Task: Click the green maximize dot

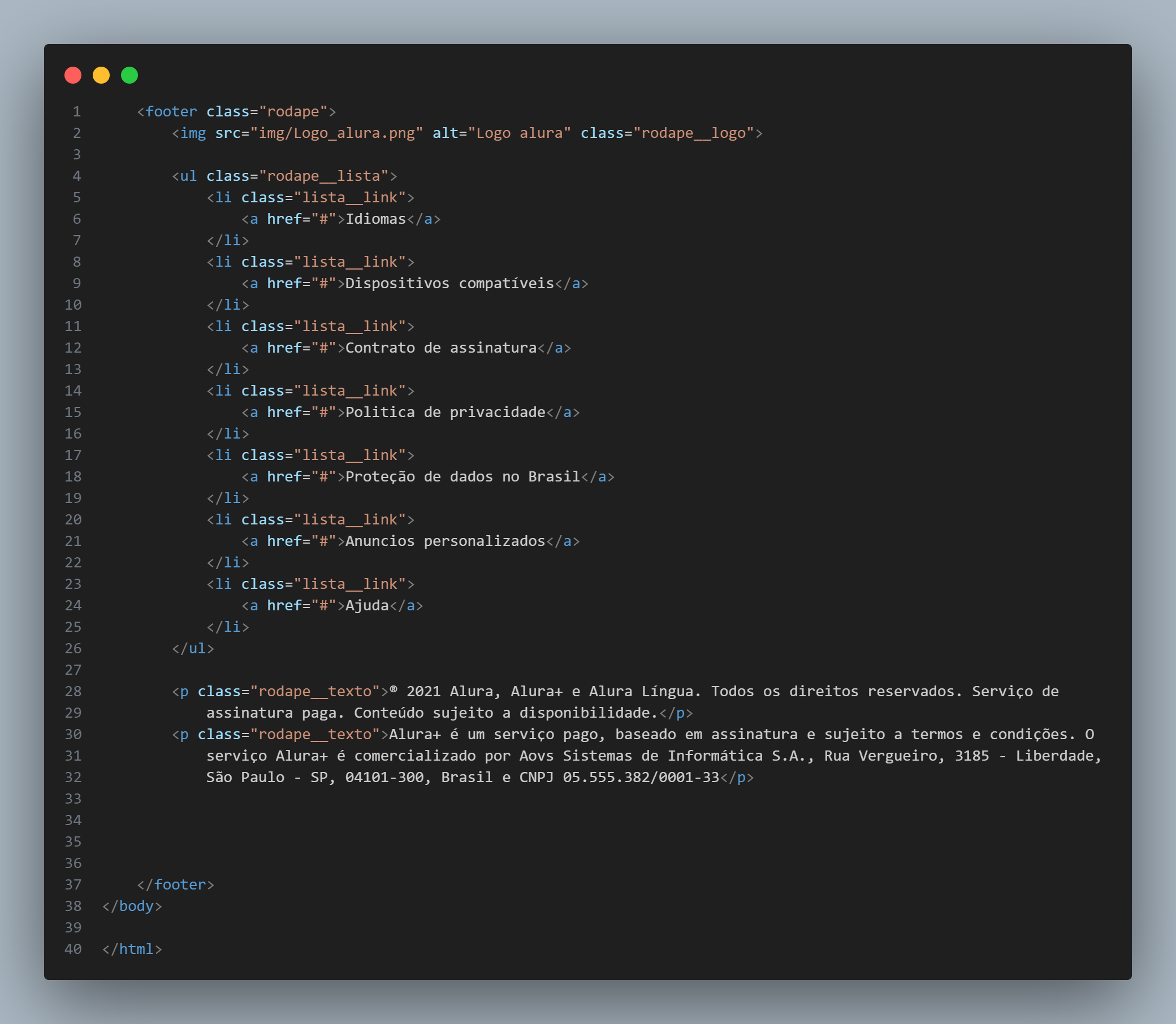Action: tap(130, 75)
